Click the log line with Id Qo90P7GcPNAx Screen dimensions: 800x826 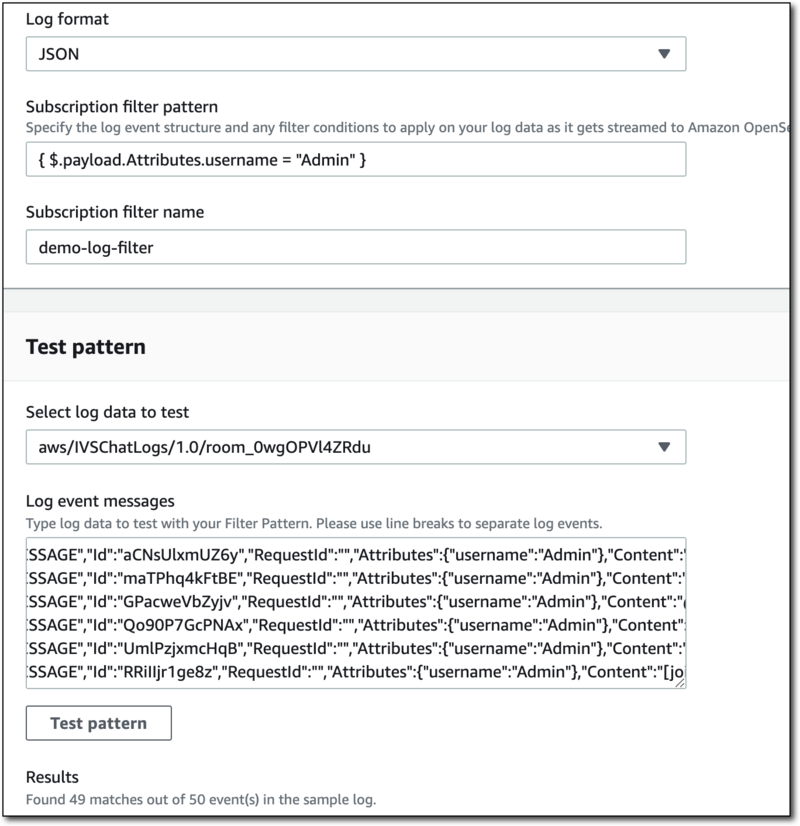tap(355, 620)
